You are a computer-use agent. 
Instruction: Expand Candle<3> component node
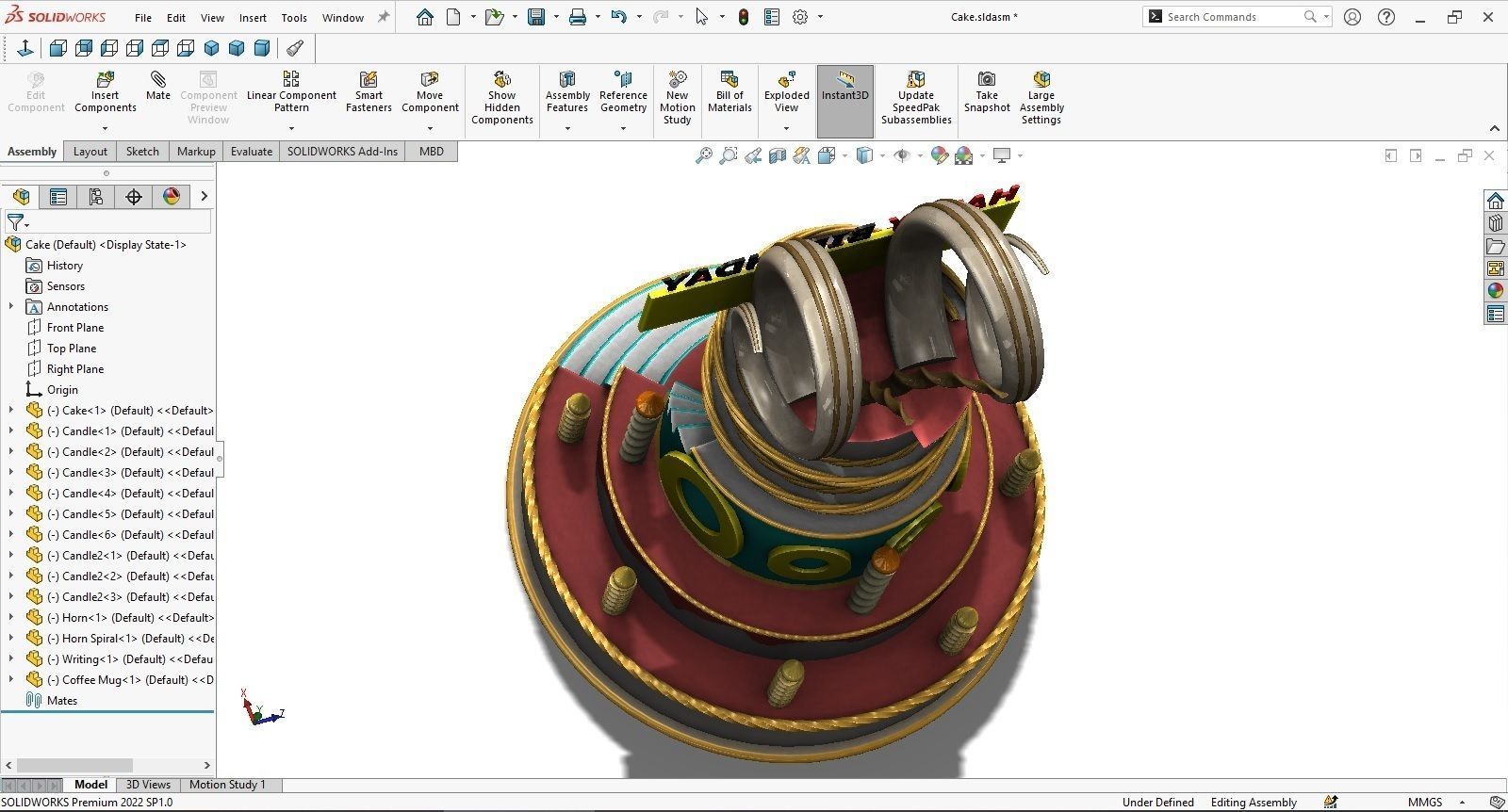(x=11, y=472)
